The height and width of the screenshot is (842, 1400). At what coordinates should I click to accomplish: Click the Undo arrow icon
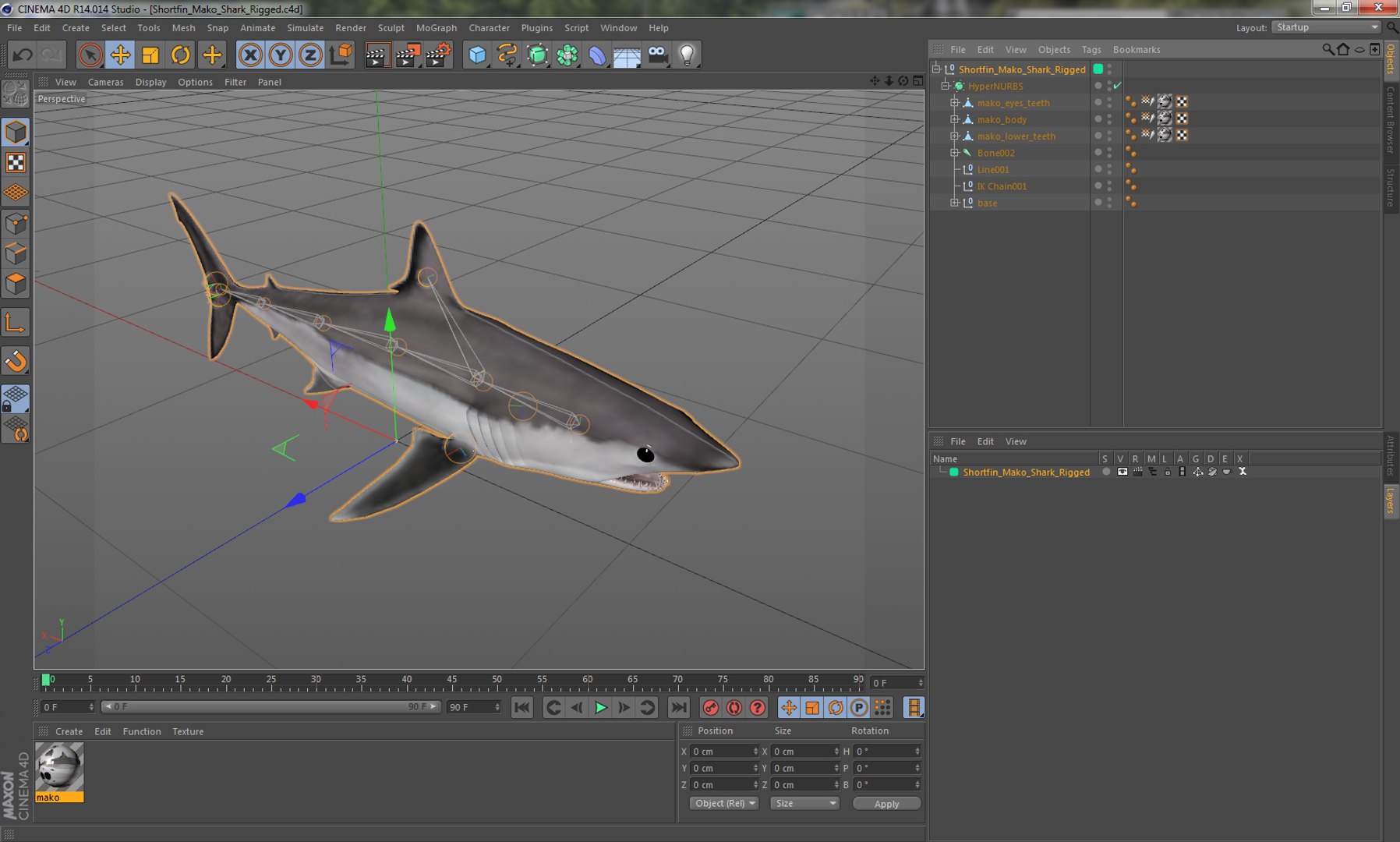coord(23,55)
